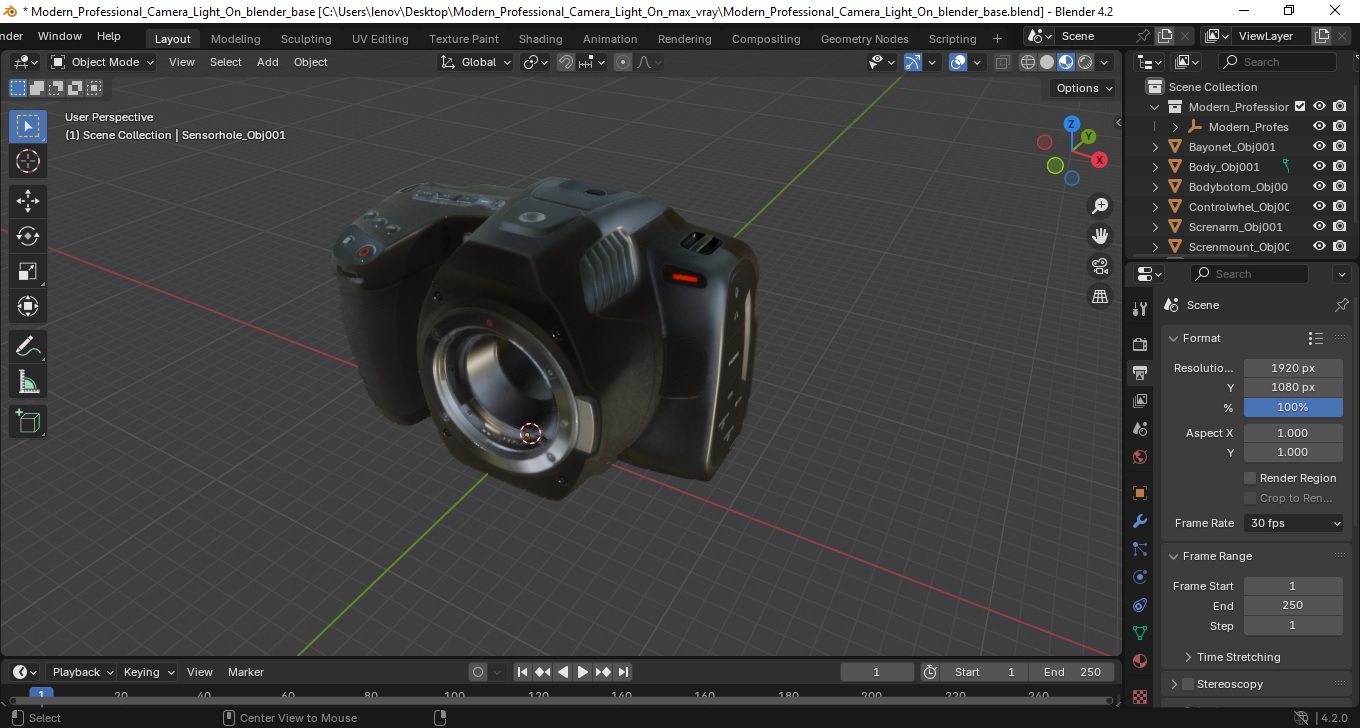The width and height of the screenshot is (1360, 728).
Task: Hide Bayonet_Obj001 in viewport
Action: [1319, 147]
